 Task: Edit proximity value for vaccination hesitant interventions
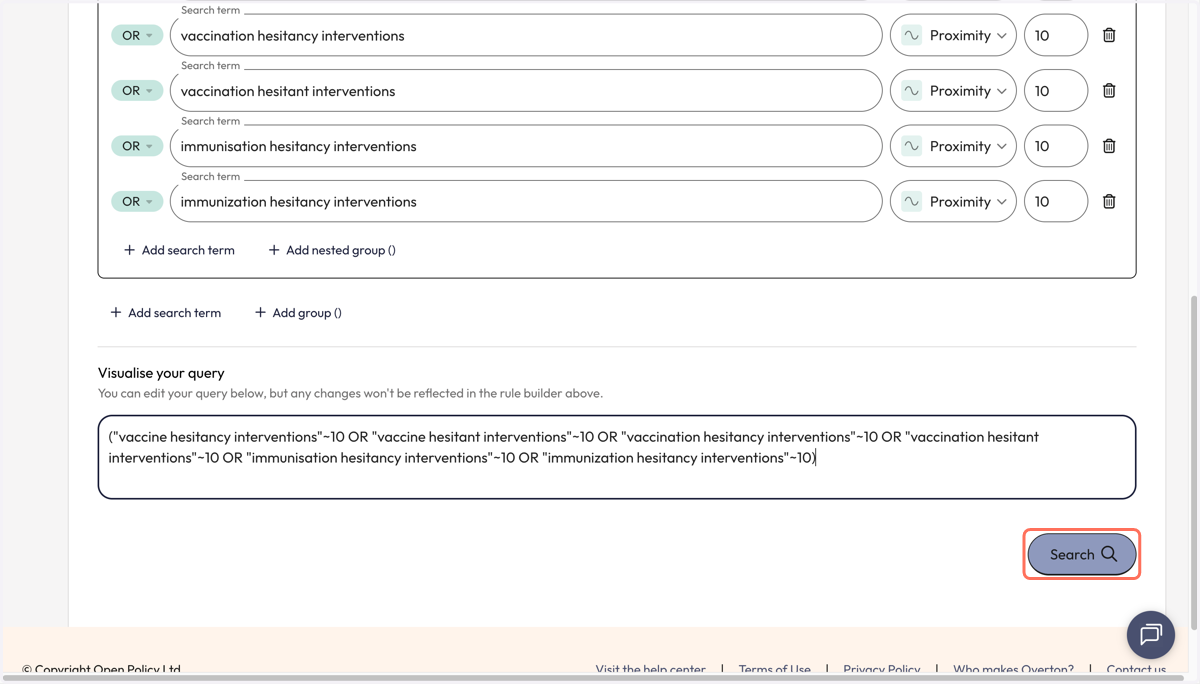click(1056, 91)
